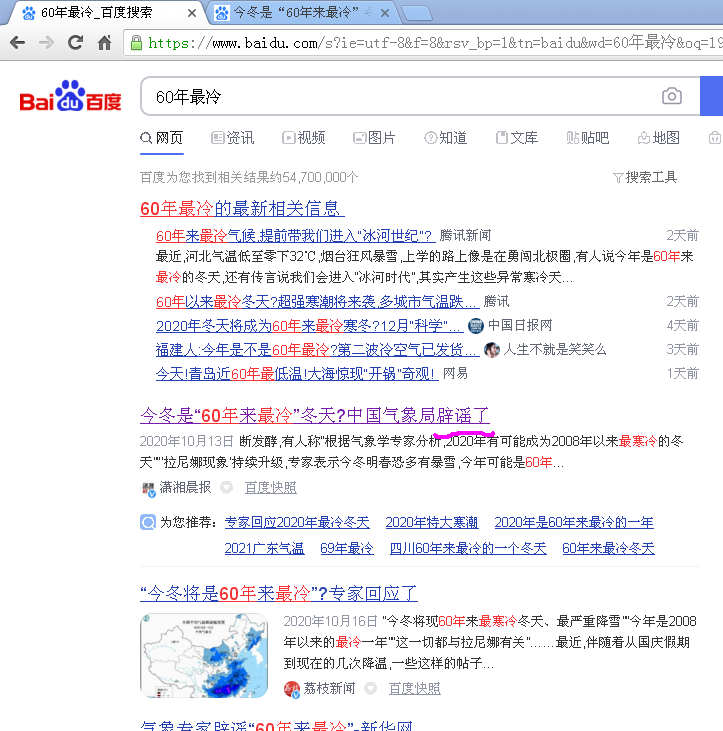Click the blue Baidu search button
The image size is (723, 731).
point(712,96)
